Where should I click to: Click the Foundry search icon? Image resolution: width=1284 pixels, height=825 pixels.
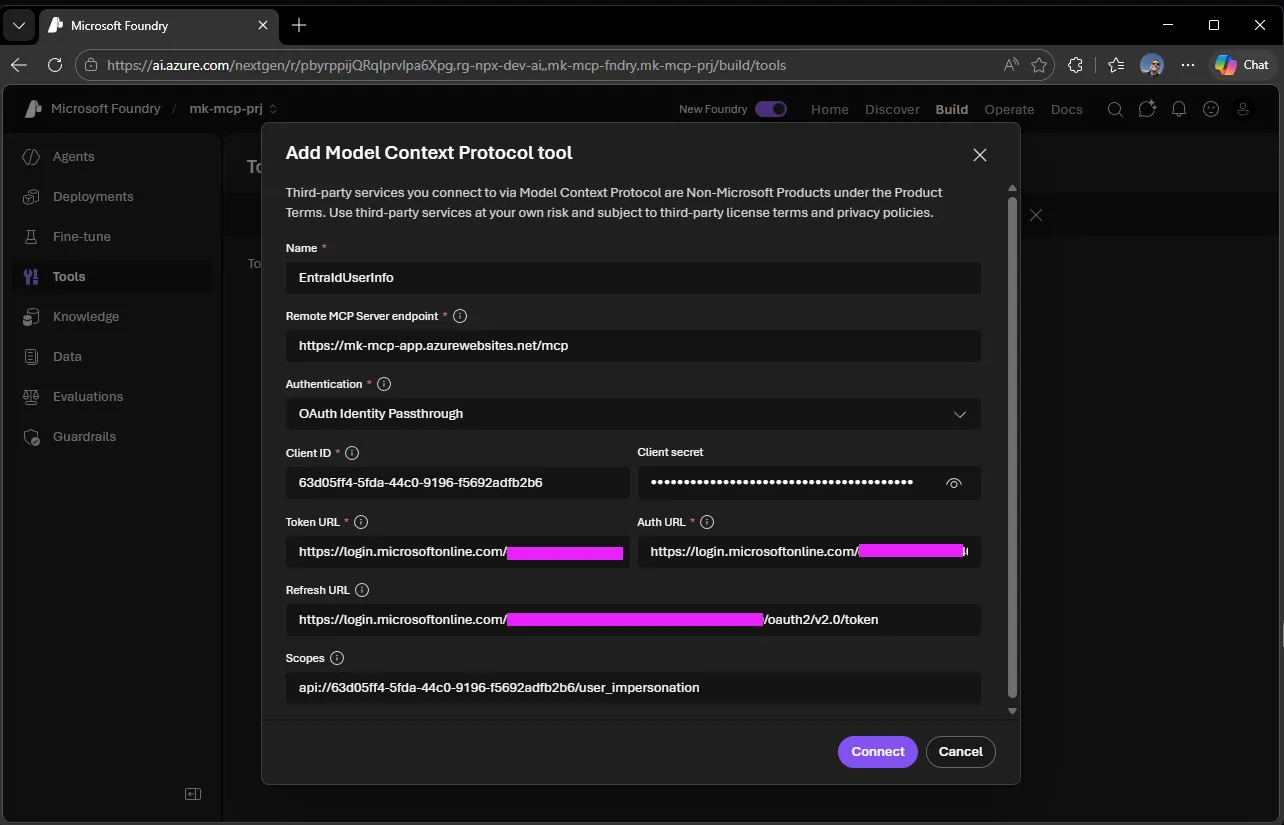[x=1115, y=109]
